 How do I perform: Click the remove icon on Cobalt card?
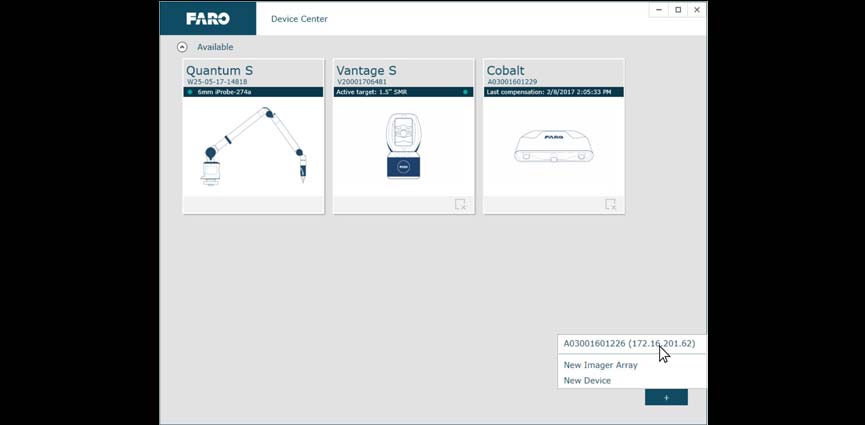coord(610,204)
